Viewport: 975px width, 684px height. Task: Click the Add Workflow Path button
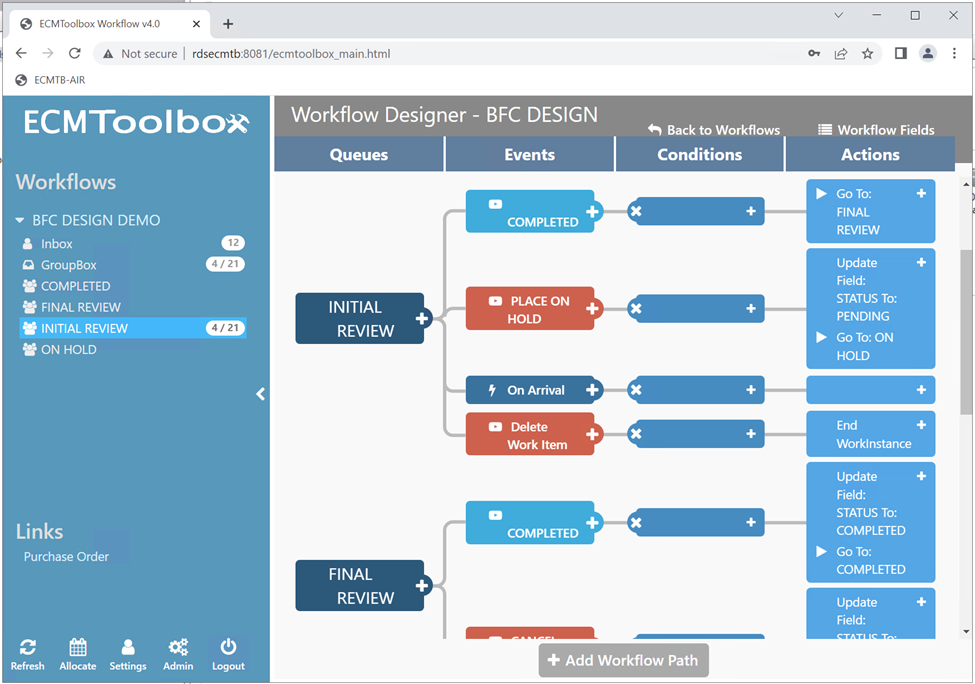tap(624, 660)
